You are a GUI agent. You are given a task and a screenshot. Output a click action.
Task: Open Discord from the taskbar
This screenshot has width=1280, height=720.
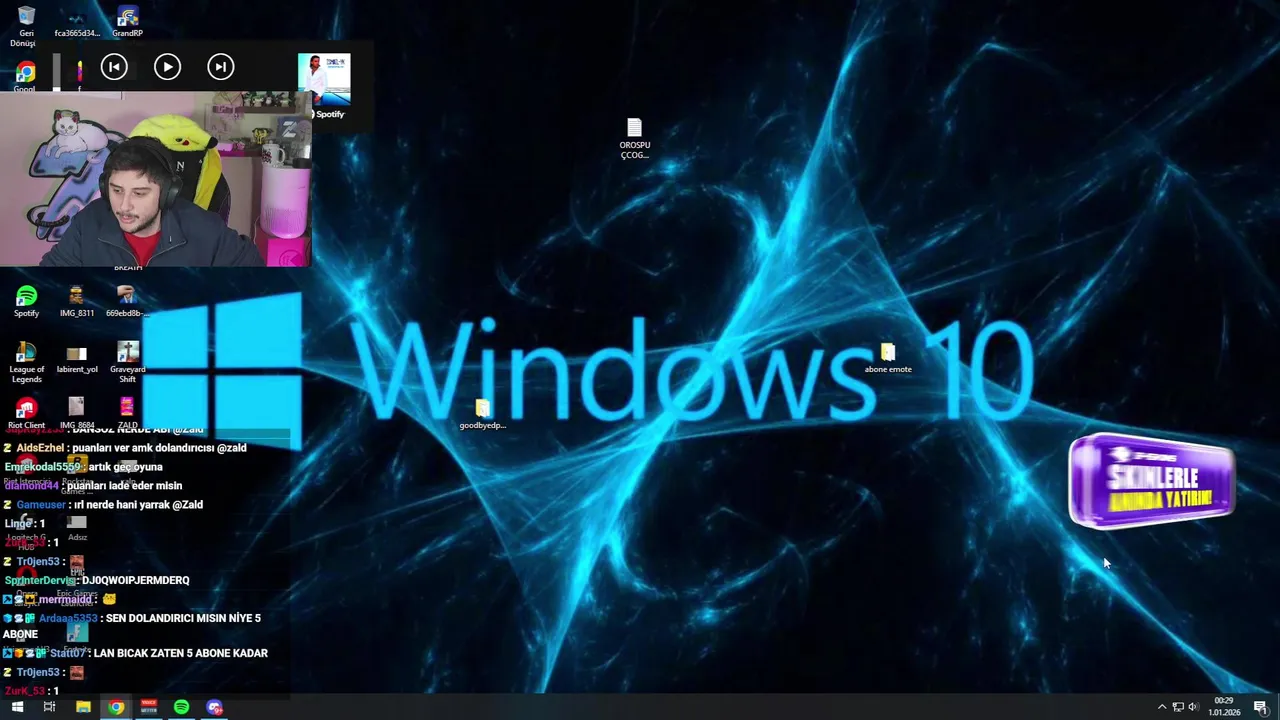[x=214, y=707]
